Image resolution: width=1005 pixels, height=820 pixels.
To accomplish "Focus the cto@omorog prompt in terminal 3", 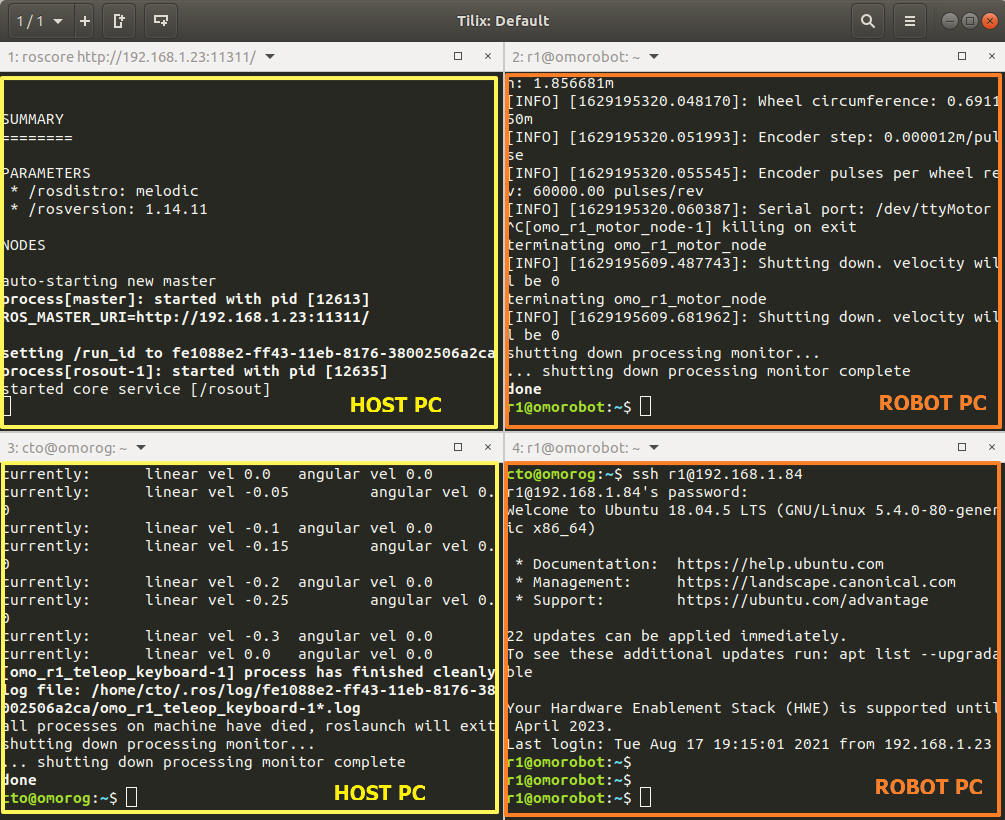I will 60,798.
